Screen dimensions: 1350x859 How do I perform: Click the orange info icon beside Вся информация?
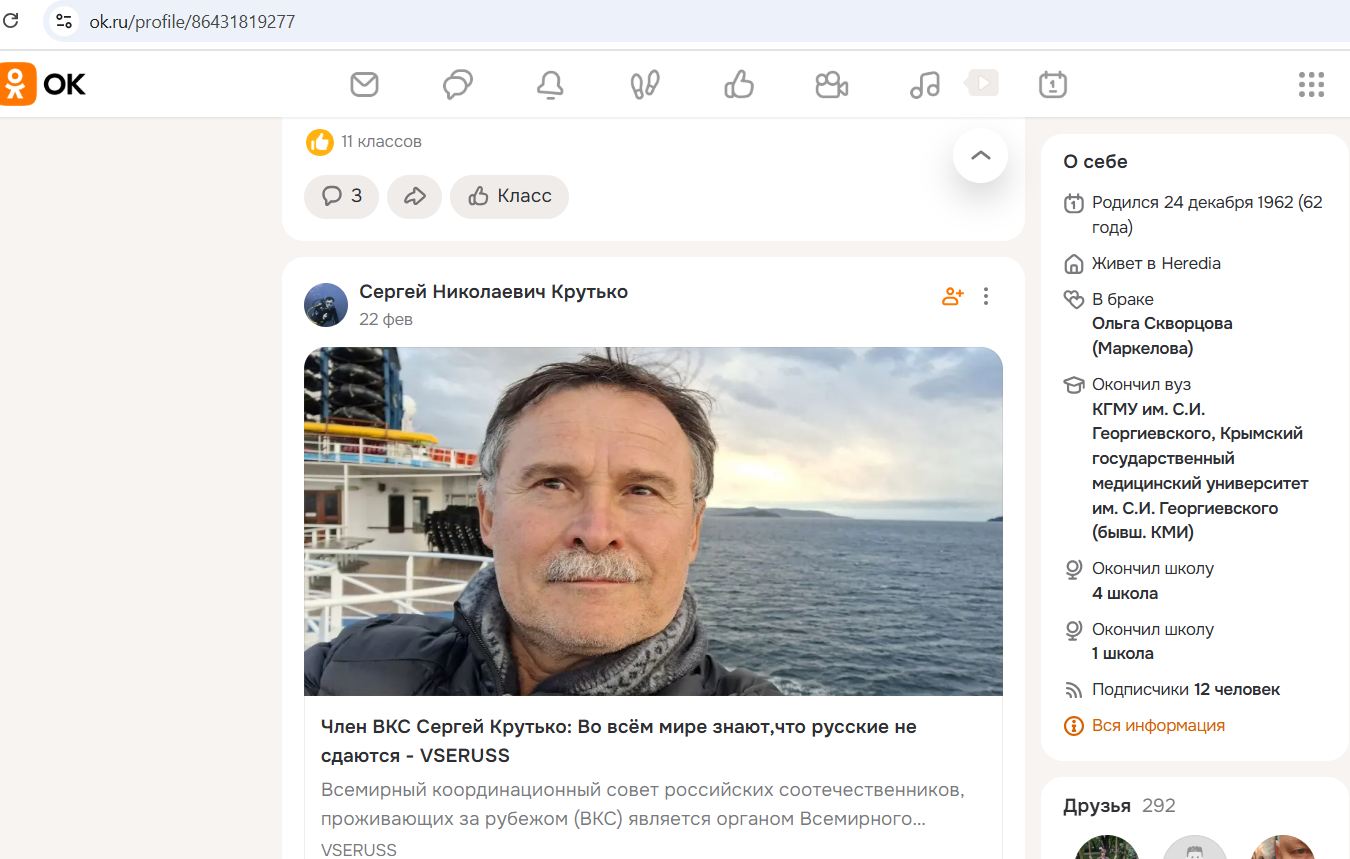1073,726
